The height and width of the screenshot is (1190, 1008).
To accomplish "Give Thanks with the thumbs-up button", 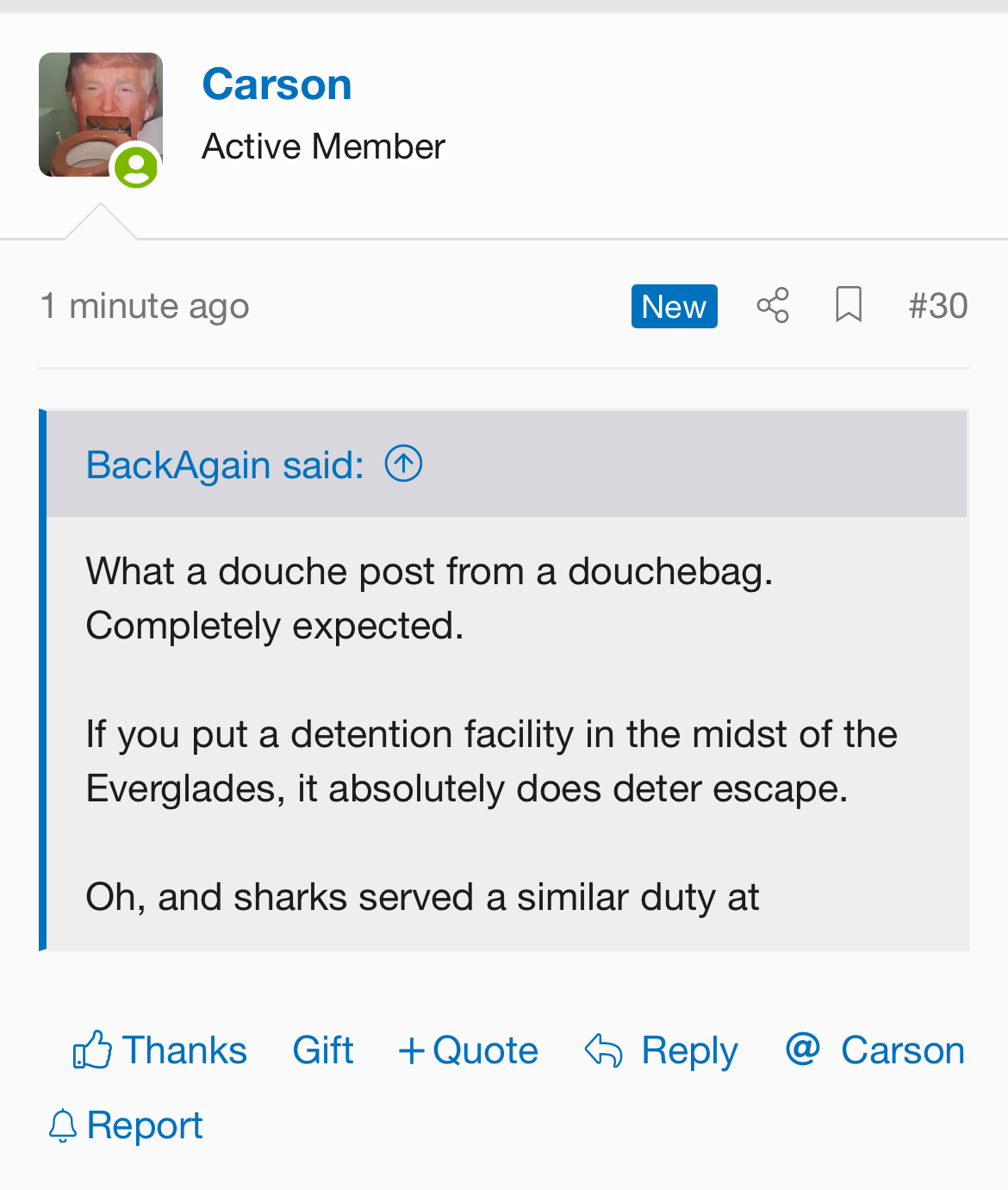I will point(160,1050).
